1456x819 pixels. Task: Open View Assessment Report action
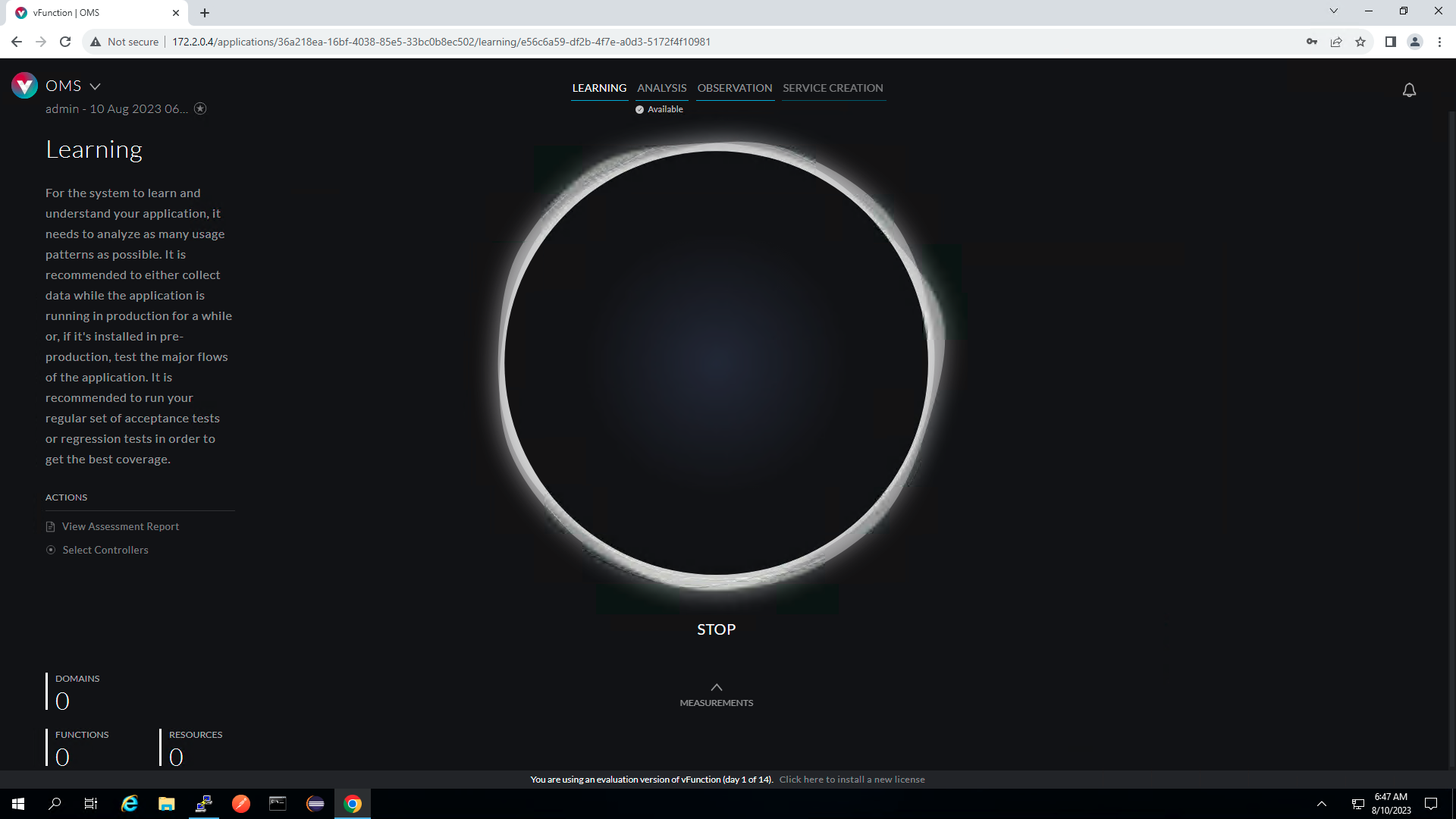click(120, 526)
